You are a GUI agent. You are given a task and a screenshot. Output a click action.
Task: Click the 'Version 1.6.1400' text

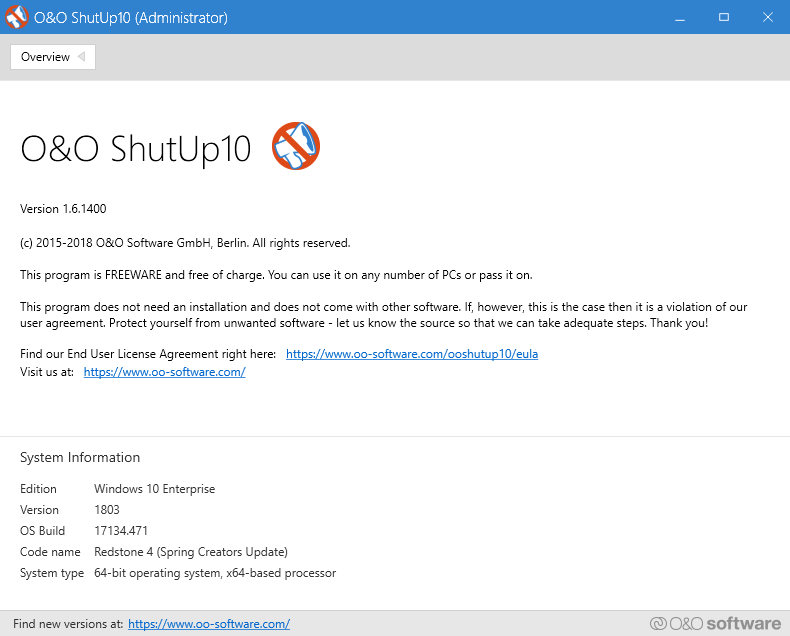(x=63, y=209)
